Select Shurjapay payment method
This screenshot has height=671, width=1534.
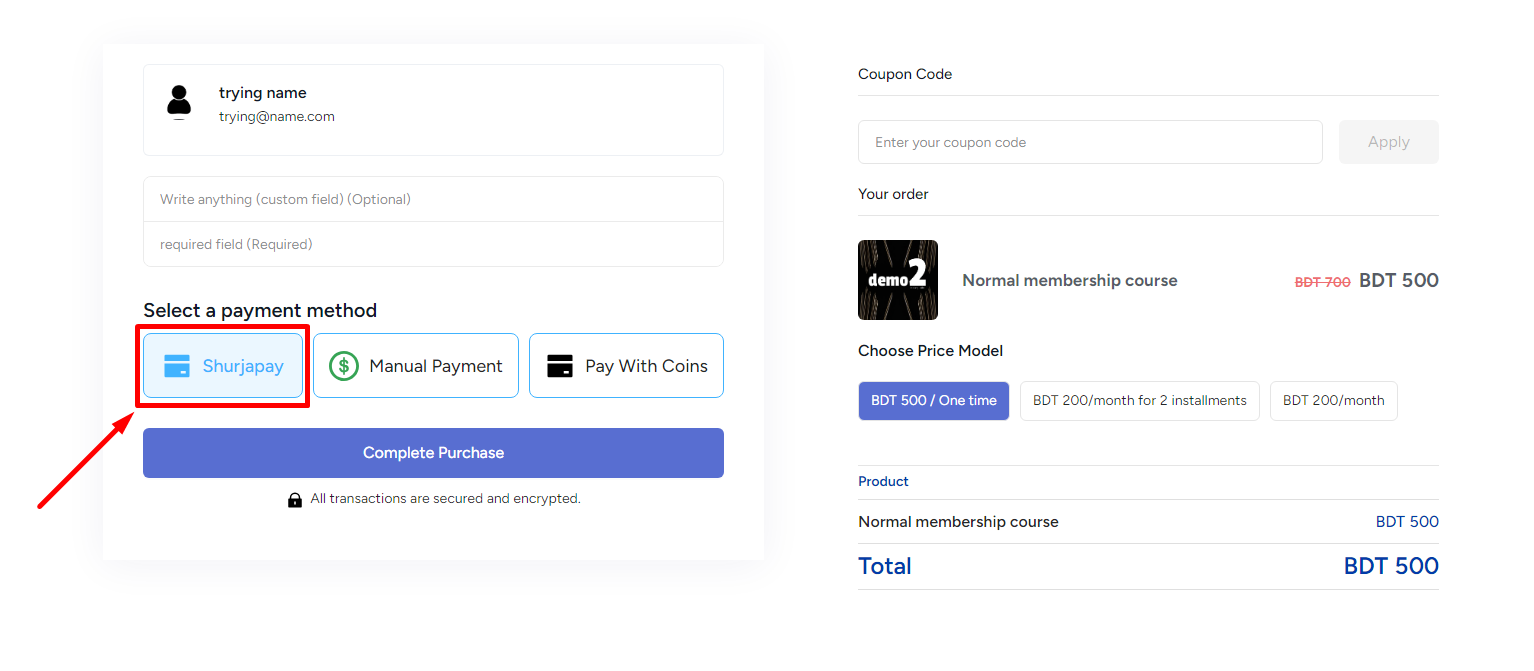(x=223, y=366)
